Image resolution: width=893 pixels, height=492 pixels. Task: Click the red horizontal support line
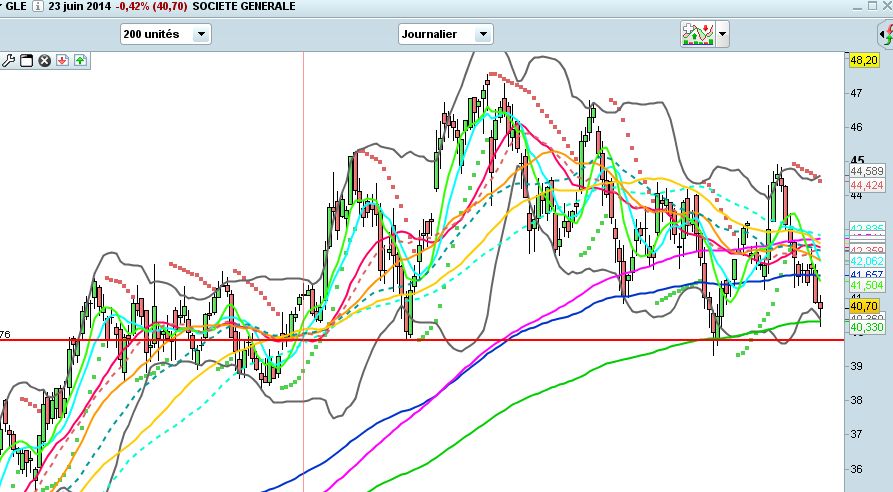[x=421, y=340]
